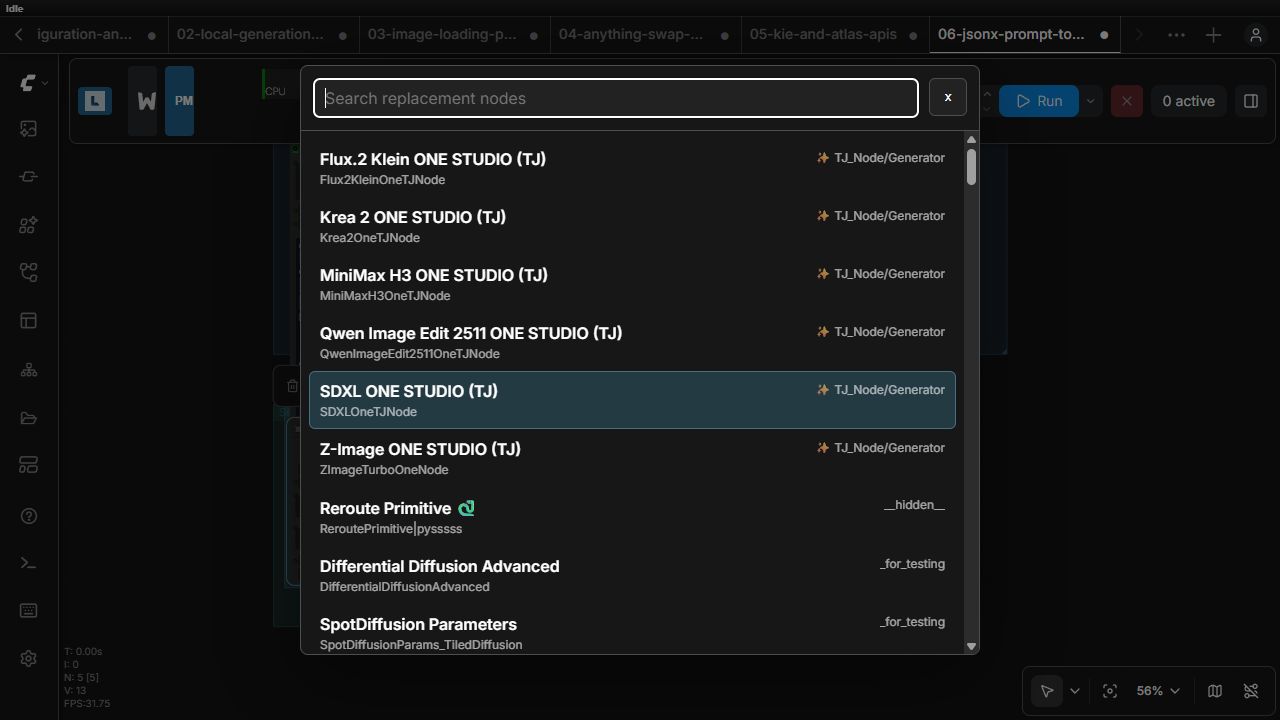Viewport: 1280px width, 720px height.
Task: Open the tab overflow ellipsis menu
Action: (1176, 35)
